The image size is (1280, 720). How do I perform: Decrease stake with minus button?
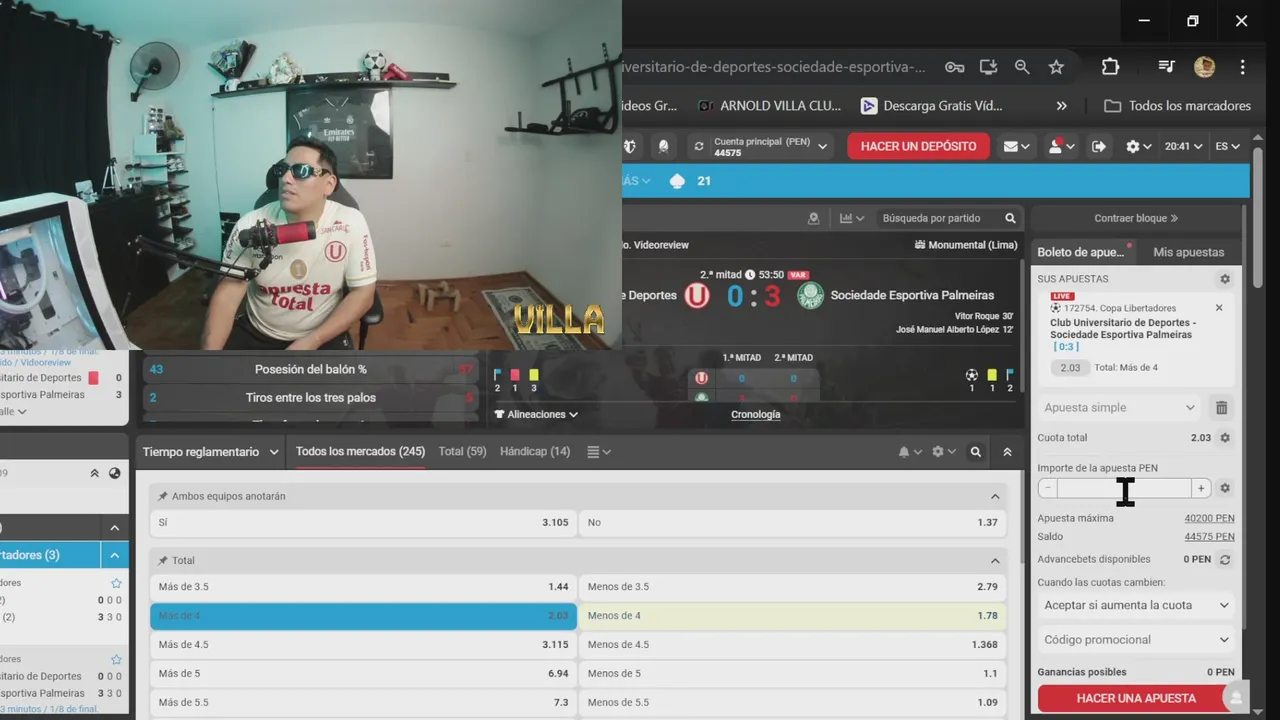tap(1047, 488)
